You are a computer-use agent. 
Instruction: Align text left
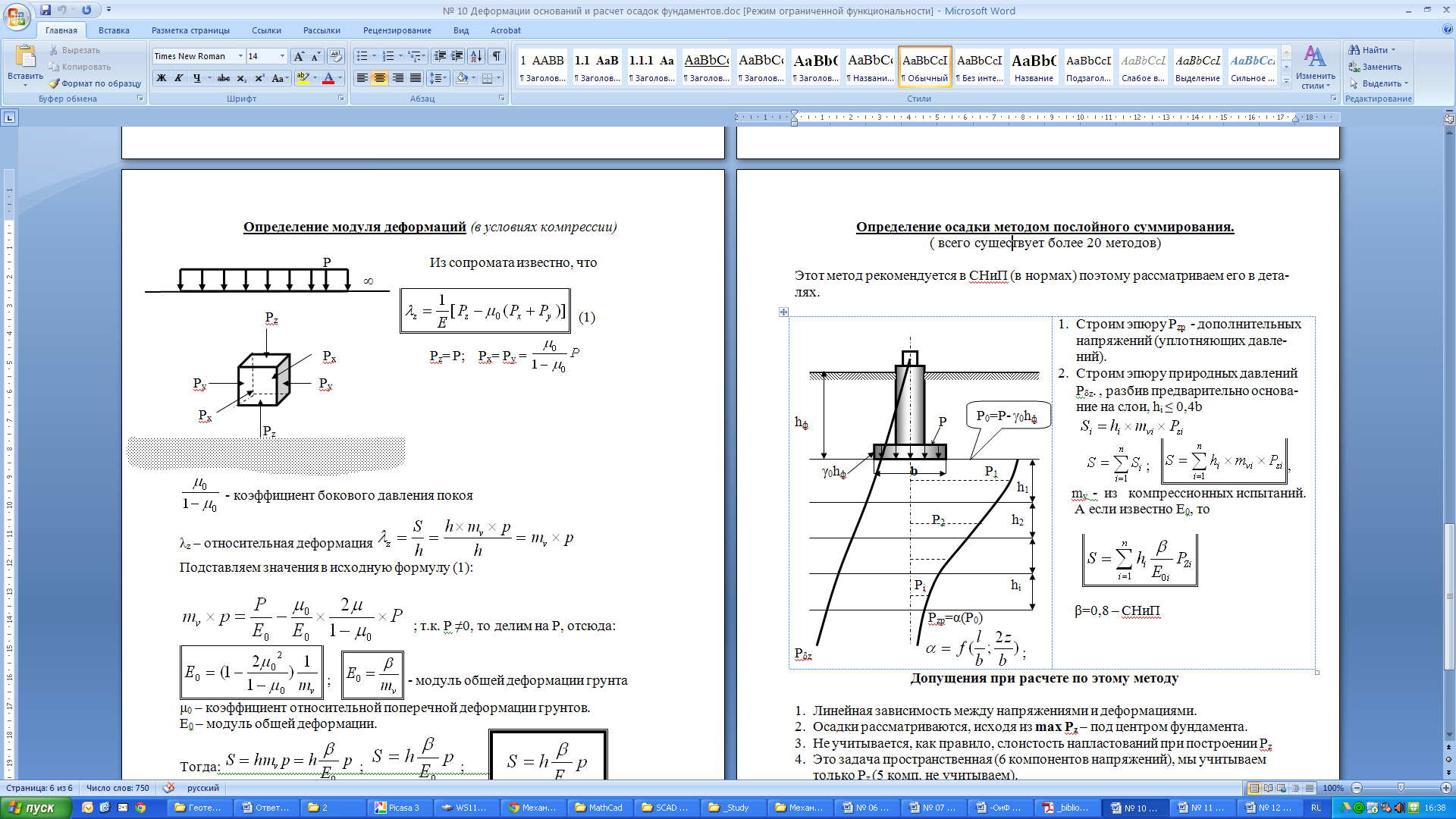tap(362, 78)
